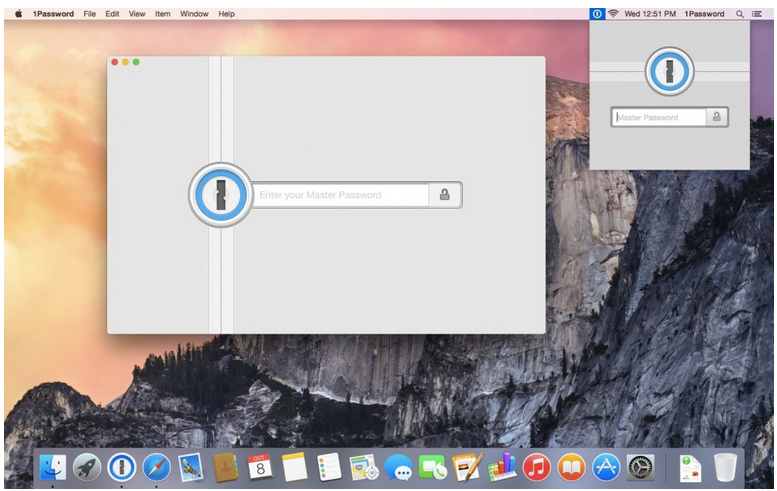
Task: Open Reminders from the Dock
Action: [329, 467]
